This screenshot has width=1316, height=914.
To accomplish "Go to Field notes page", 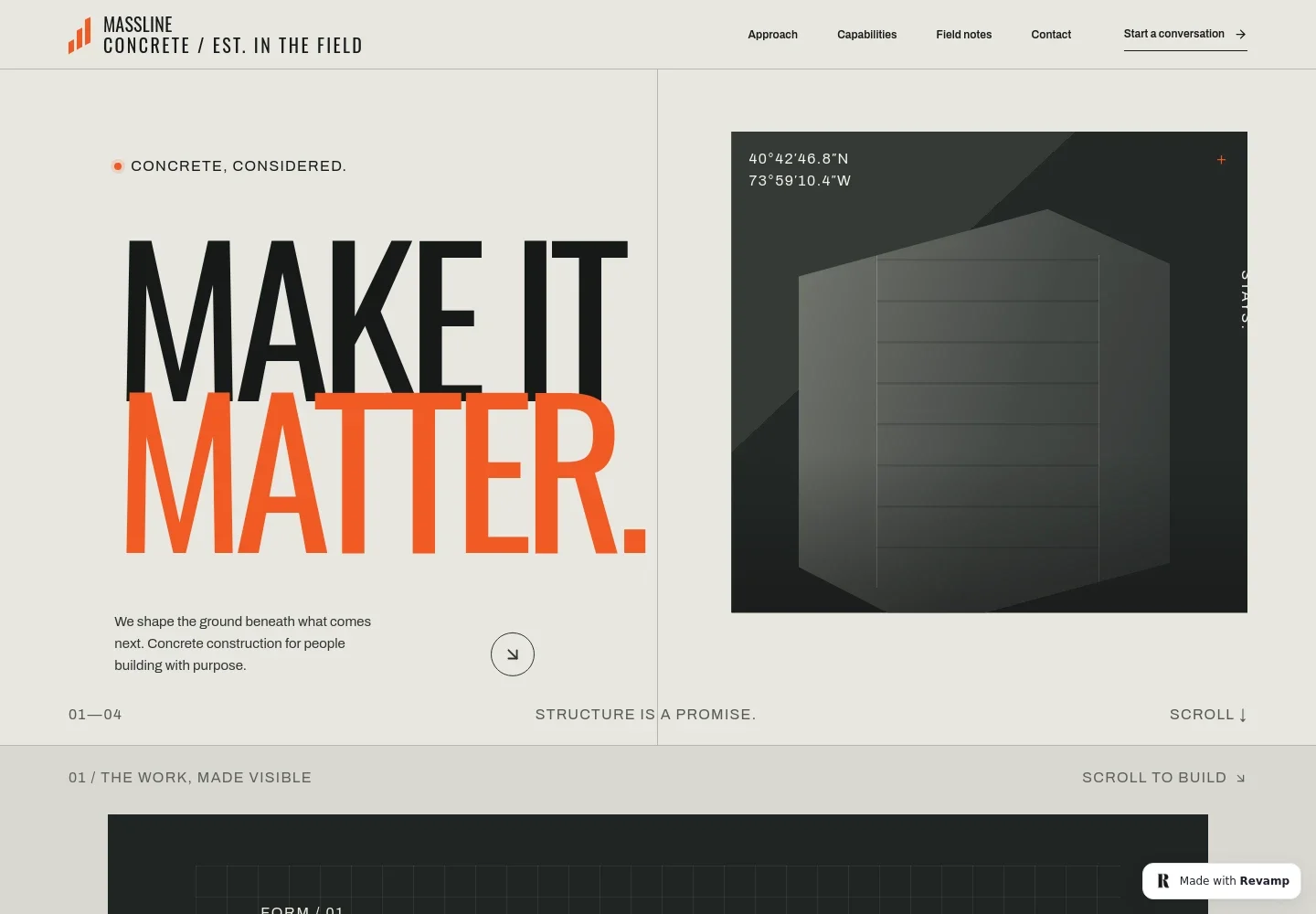I will point(963,35).
